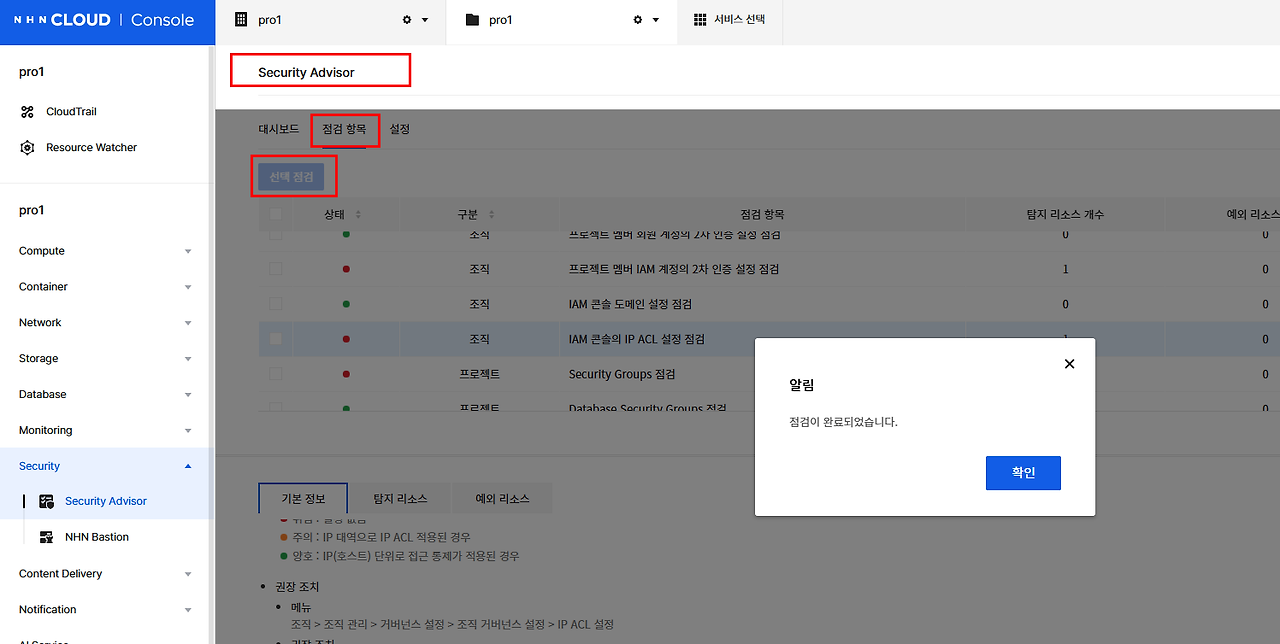
Task: Open the organization building icon
Action: pyautogui.click(x=240, y=19)
